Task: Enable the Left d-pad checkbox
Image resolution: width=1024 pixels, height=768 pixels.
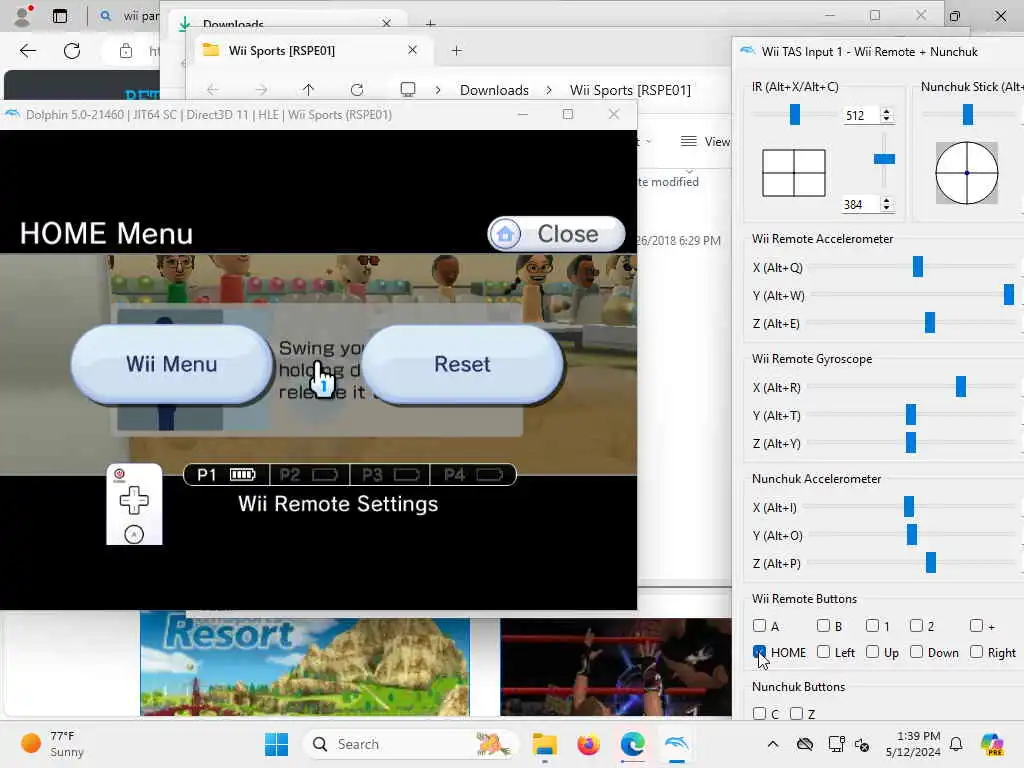Action: click(823, 652)
